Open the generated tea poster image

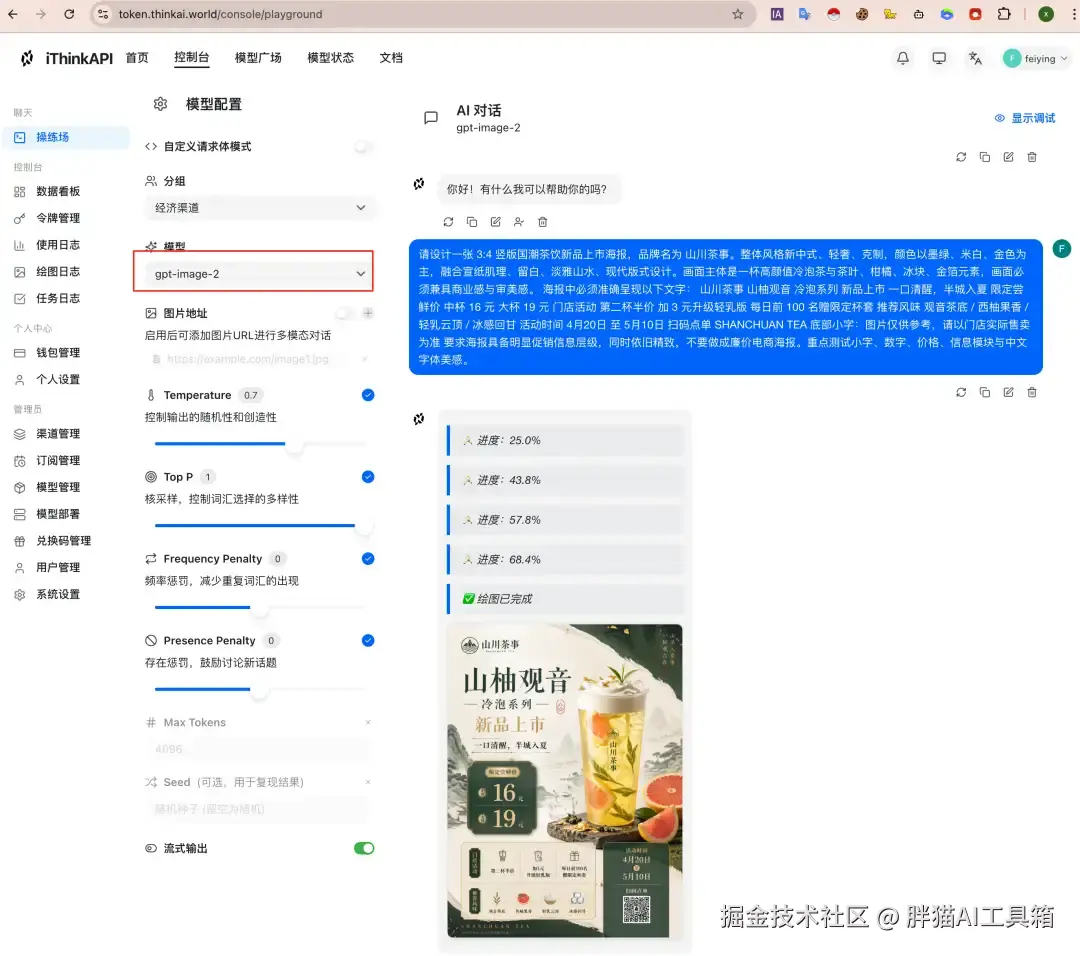click(x=565, y=781)
